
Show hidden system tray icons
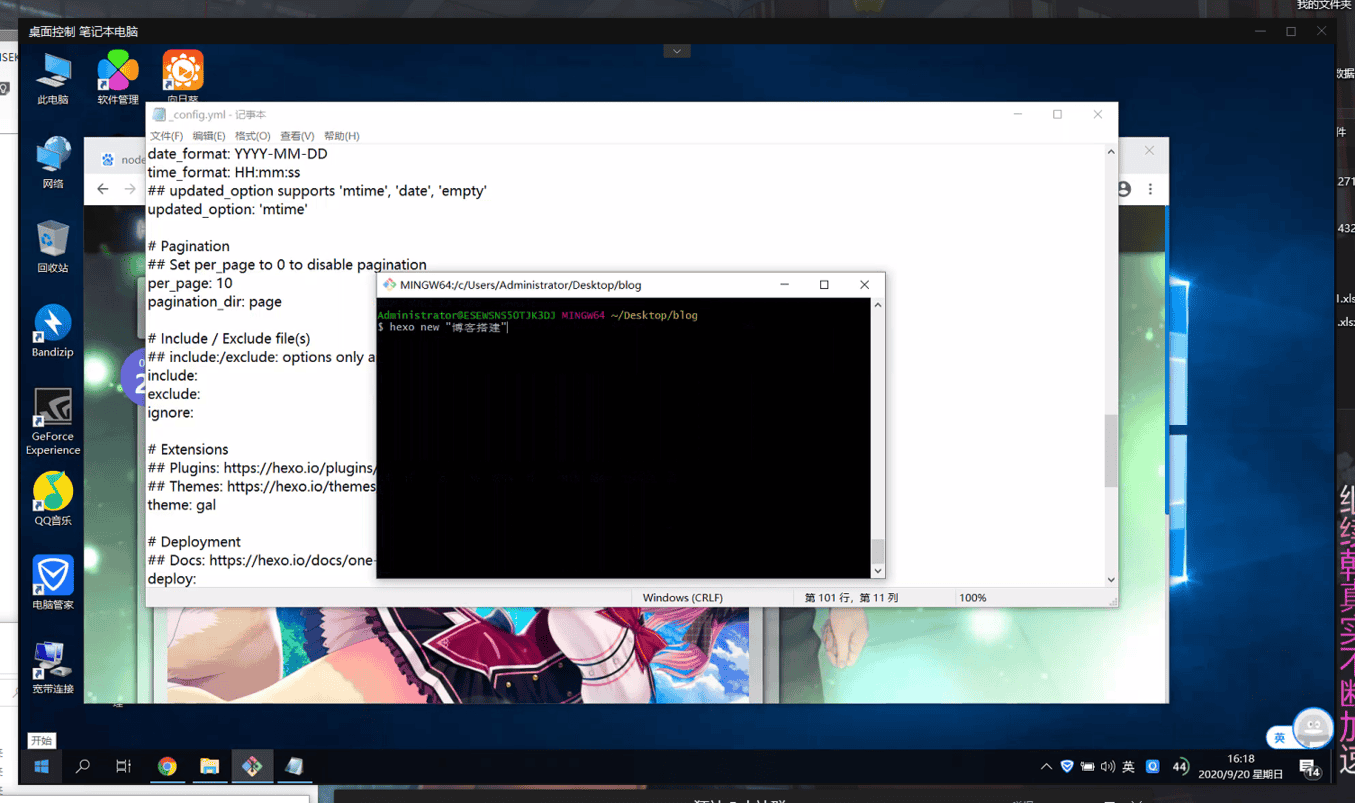(x=1046, y=767)
